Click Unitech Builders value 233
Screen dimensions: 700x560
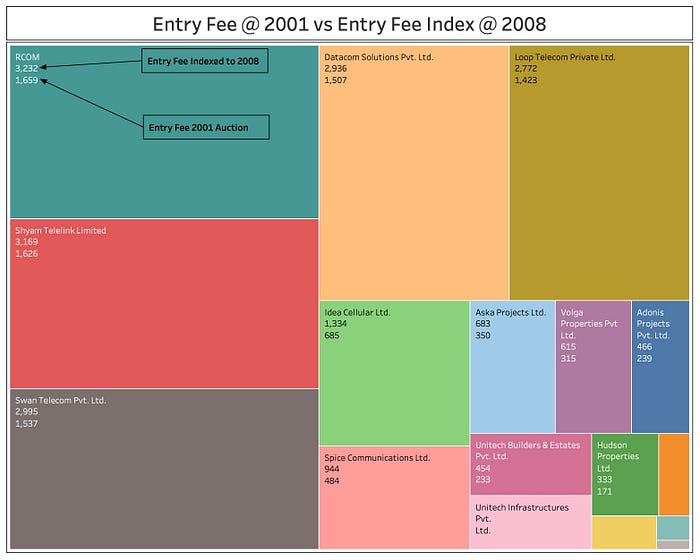(483, 480)
